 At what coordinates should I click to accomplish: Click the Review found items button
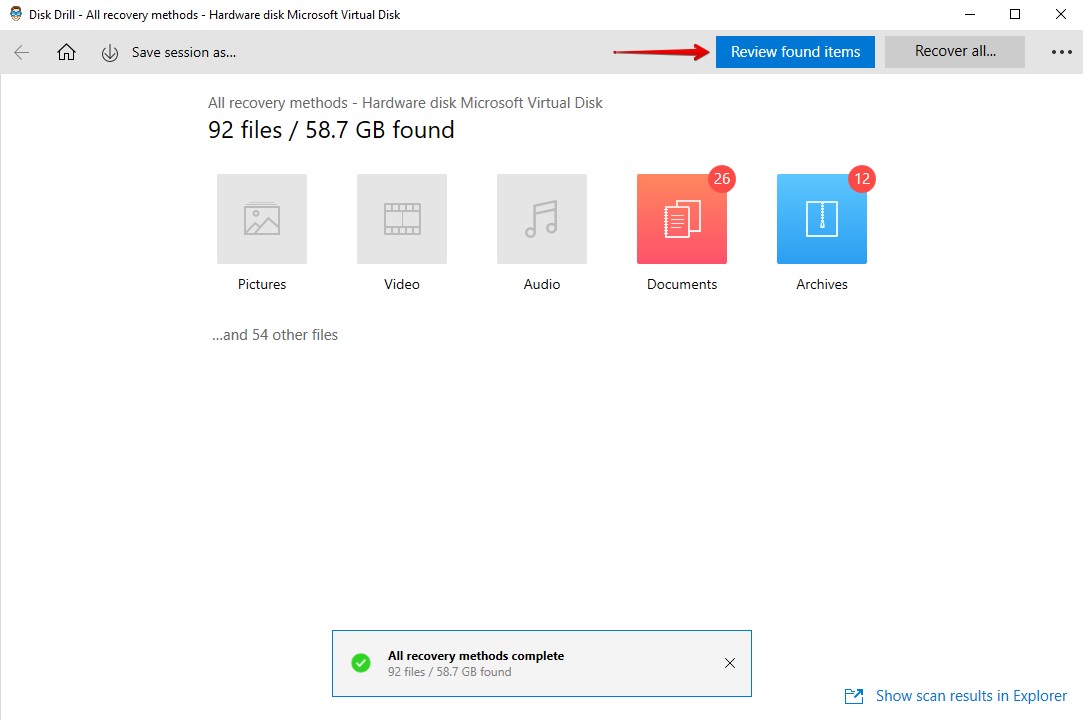click(795, 52)
